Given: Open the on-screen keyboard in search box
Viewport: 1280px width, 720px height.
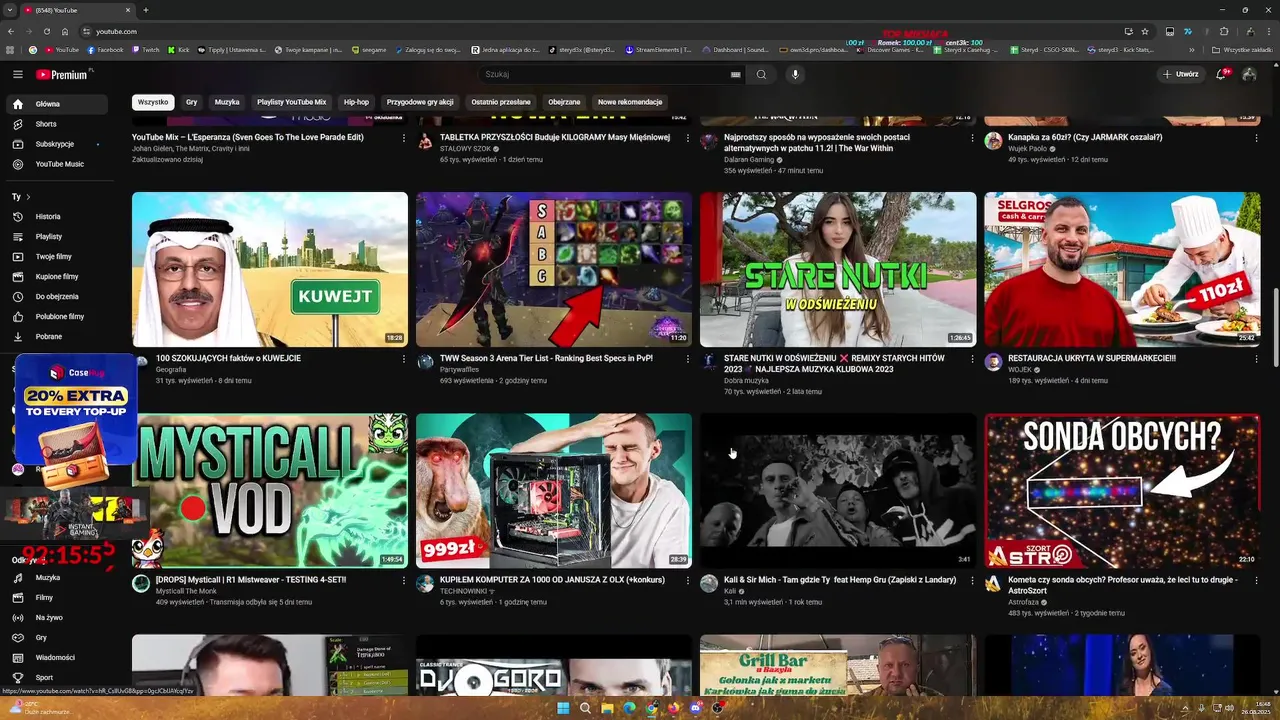Looking at the screenshot, I should [736, 74].
